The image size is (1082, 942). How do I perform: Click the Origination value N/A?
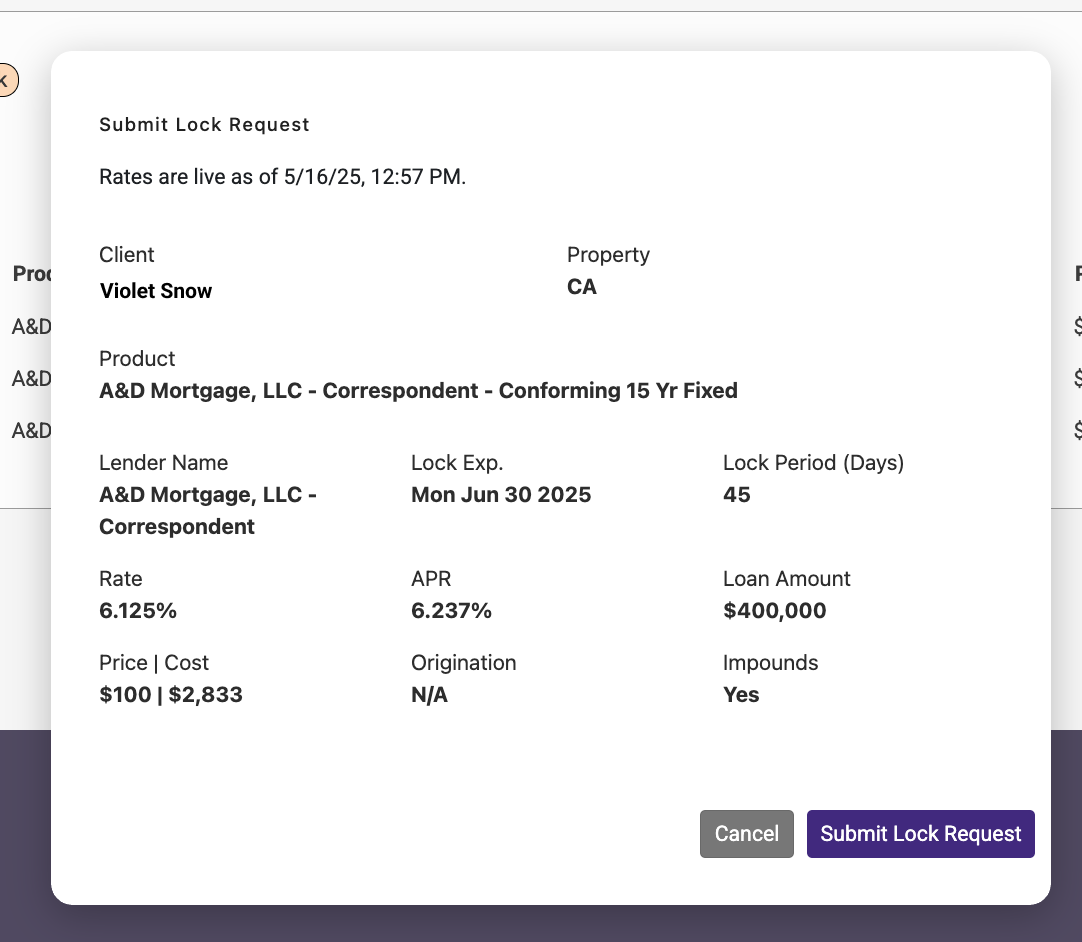pos(429,694)
